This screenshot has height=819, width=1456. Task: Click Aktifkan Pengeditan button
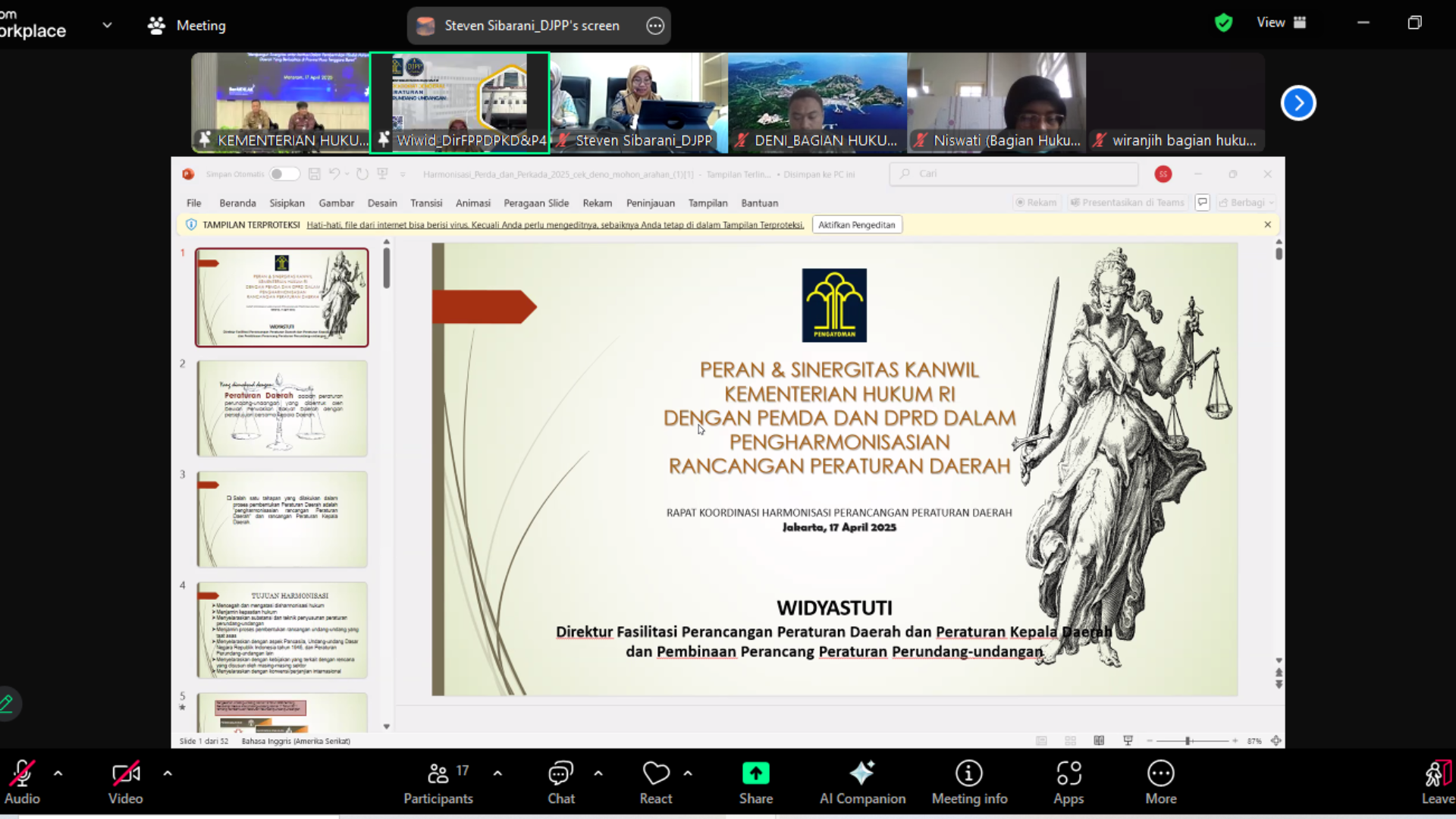pyautogui.click(x=857, y=224)
